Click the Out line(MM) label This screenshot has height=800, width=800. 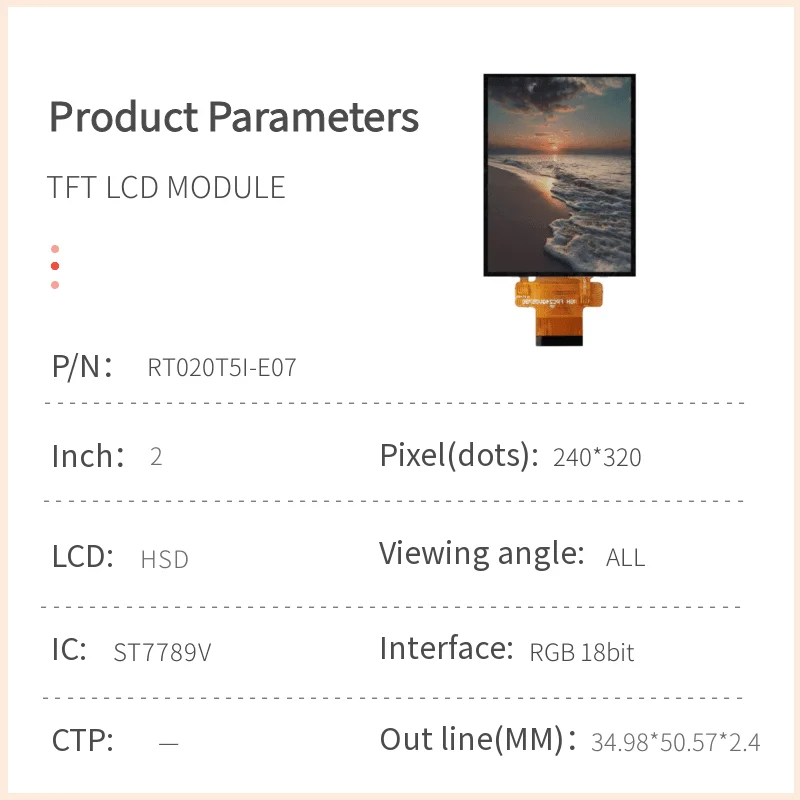478,741
